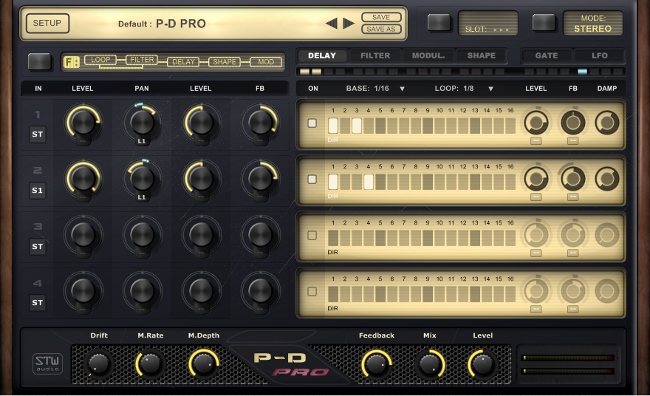Select LOOP block in signal flow display
The width and height of the screenshot is (650, 396).
100,60
